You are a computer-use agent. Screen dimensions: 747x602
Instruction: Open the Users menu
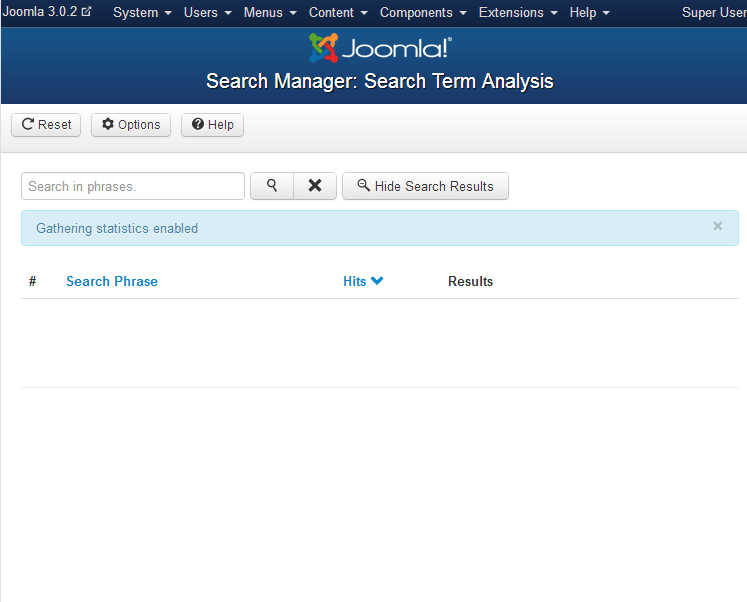(x=207, y=12)
